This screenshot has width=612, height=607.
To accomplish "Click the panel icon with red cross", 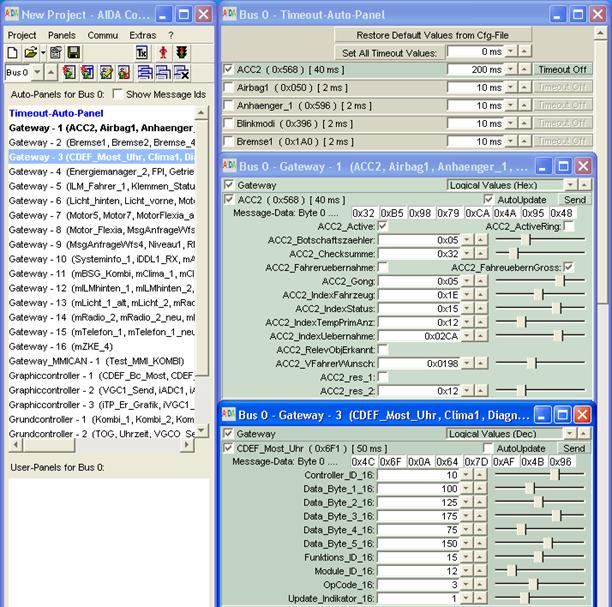I will 124,72.
